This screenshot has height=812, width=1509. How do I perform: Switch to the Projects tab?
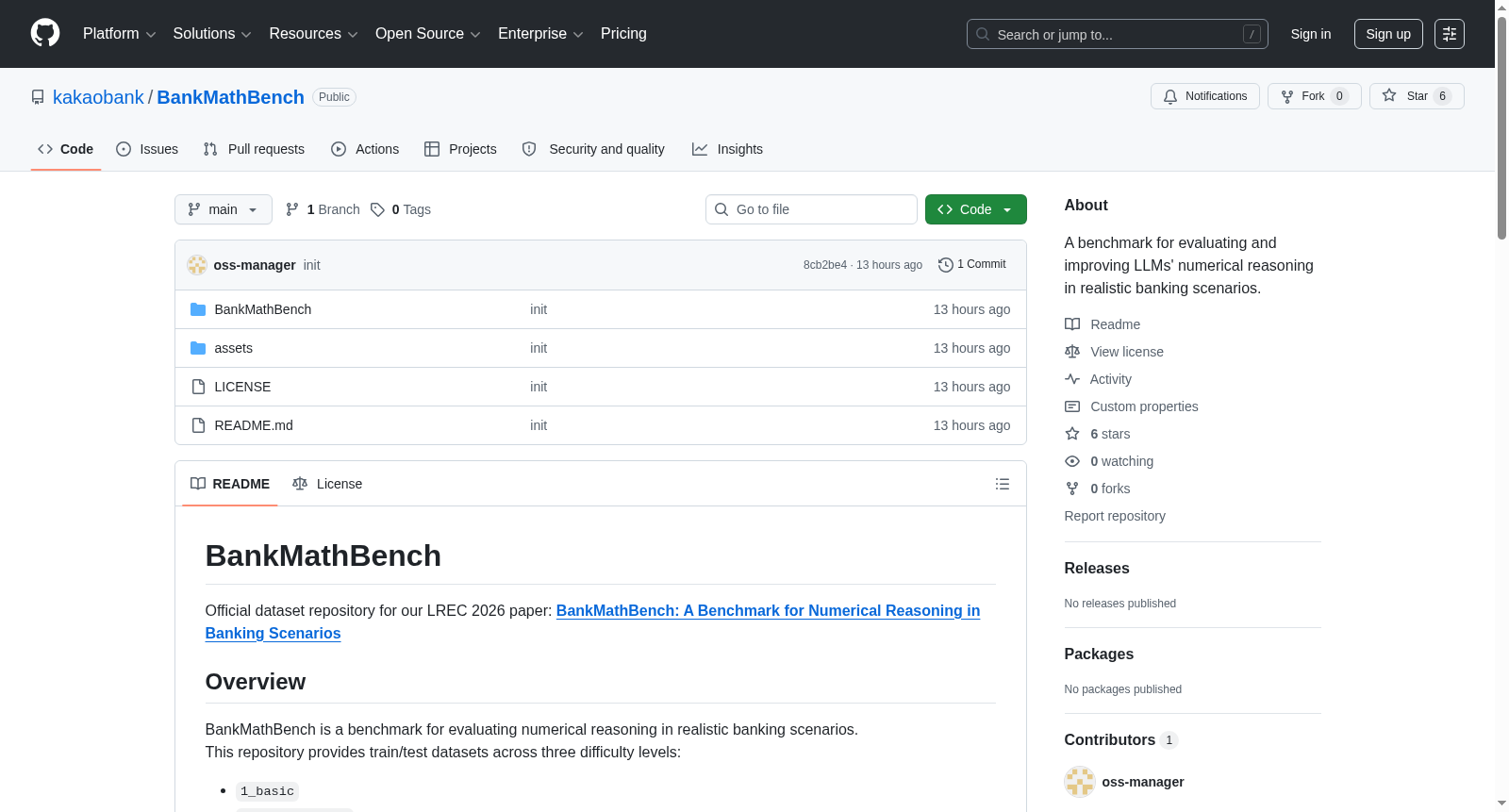[x=460, y=149]
